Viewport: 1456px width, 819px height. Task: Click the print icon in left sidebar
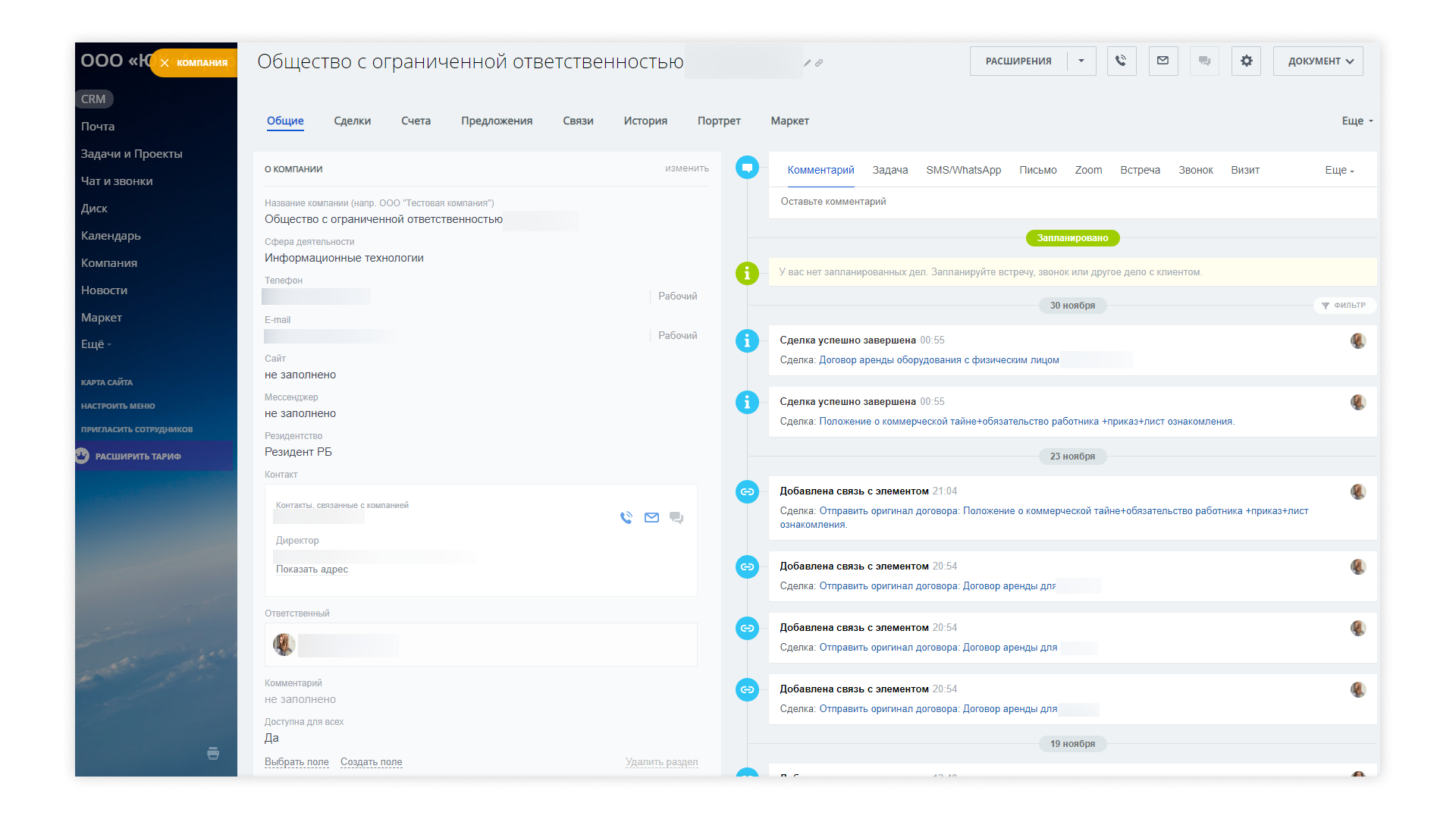point(213,753)
